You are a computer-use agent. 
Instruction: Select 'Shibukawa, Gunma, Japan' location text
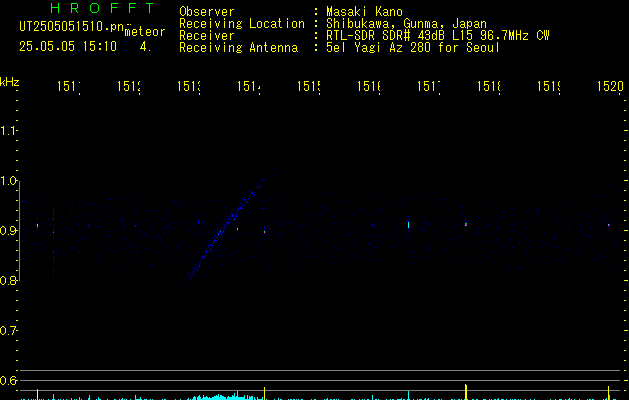406,24
